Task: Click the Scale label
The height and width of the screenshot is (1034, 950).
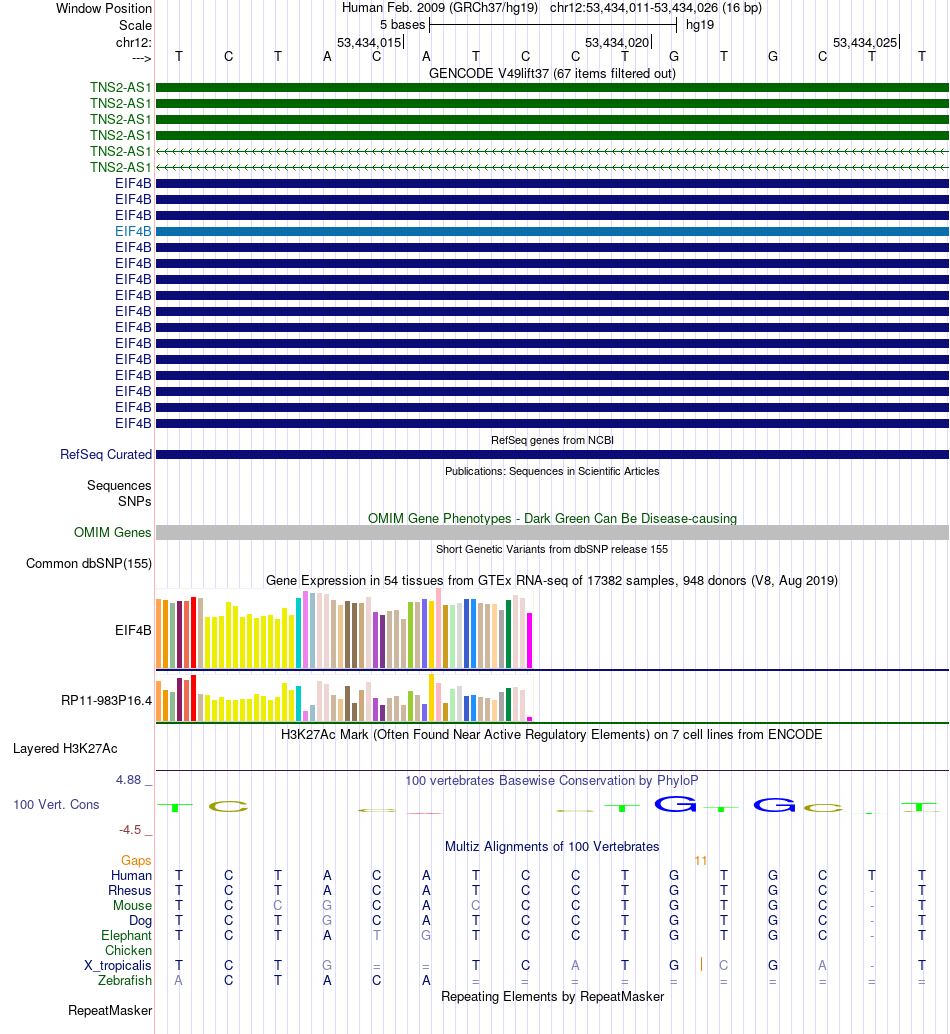Action: click(x=135, y=25)
